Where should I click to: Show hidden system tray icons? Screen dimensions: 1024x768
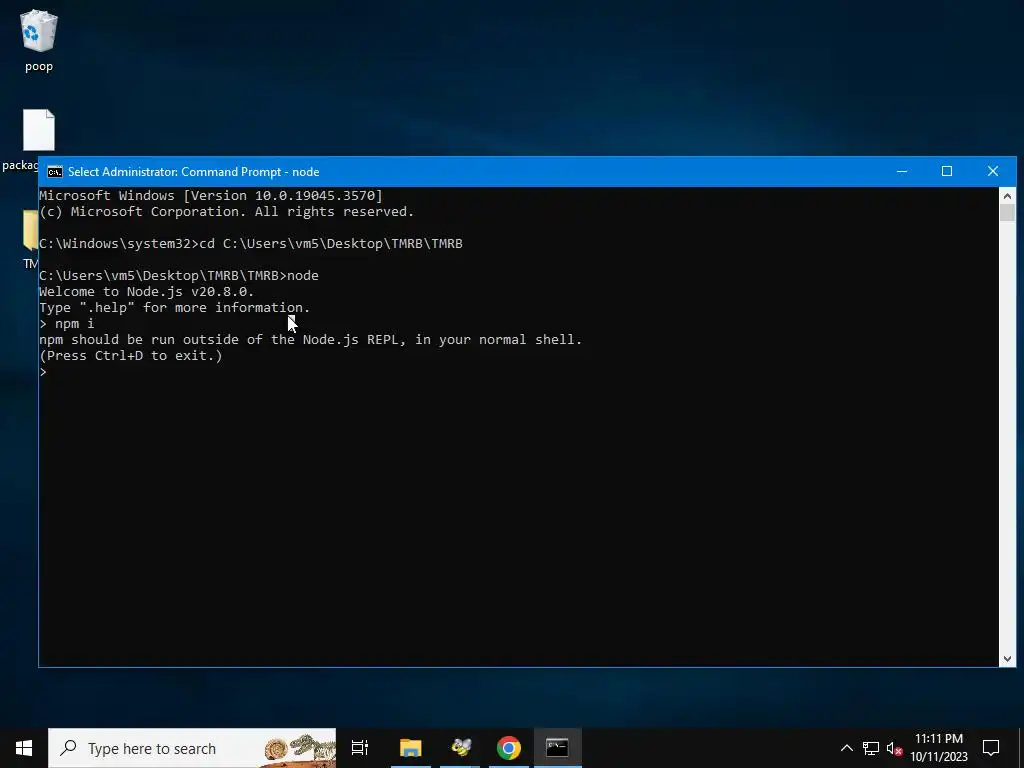click(x=846, y=748)
